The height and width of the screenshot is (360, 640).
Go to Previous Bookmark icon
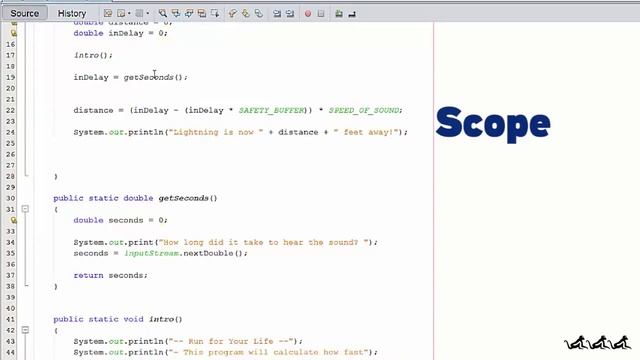coord(233,13)
